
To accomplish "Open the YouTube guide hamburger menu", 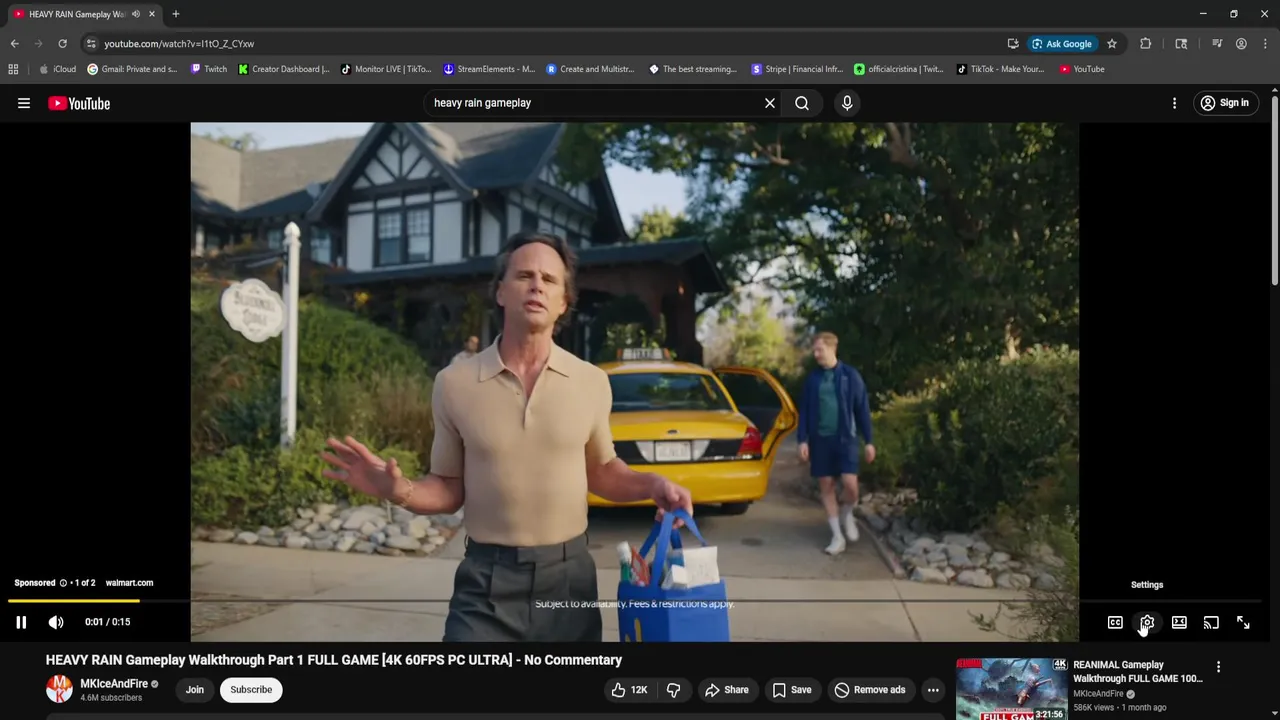I will [x=24, y=103].
